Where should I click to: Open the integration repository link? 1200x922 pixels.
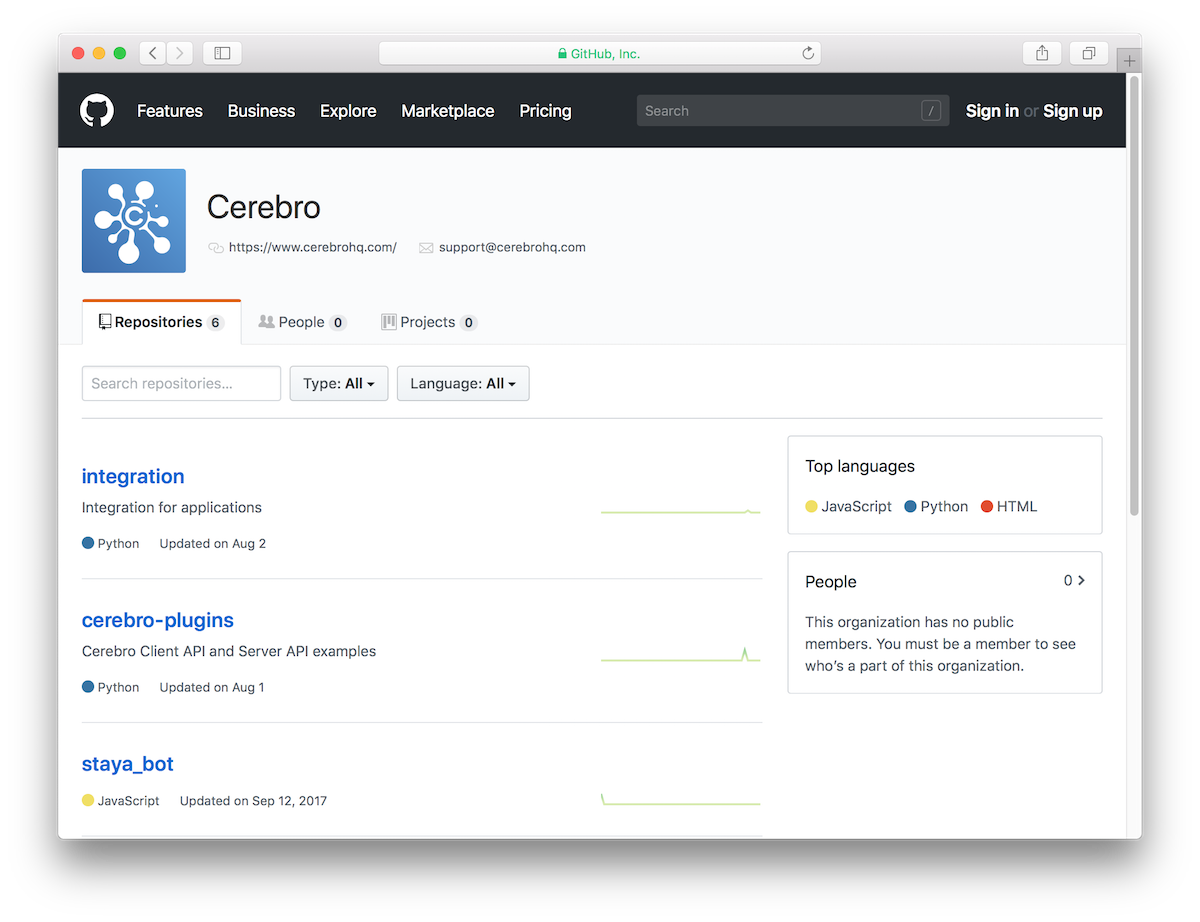point(133,476)
